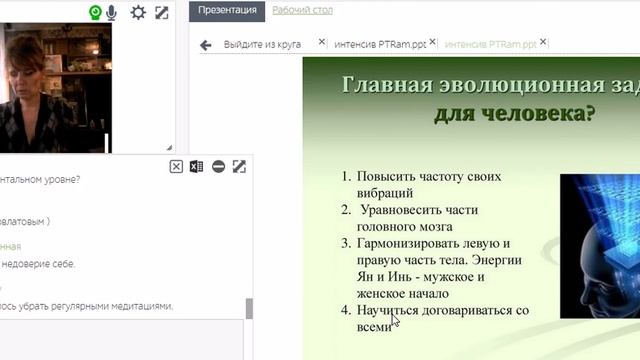This screenshot has width=640, height=360.
Task: Open the Рабочий стол link
Action: [302, 10]
